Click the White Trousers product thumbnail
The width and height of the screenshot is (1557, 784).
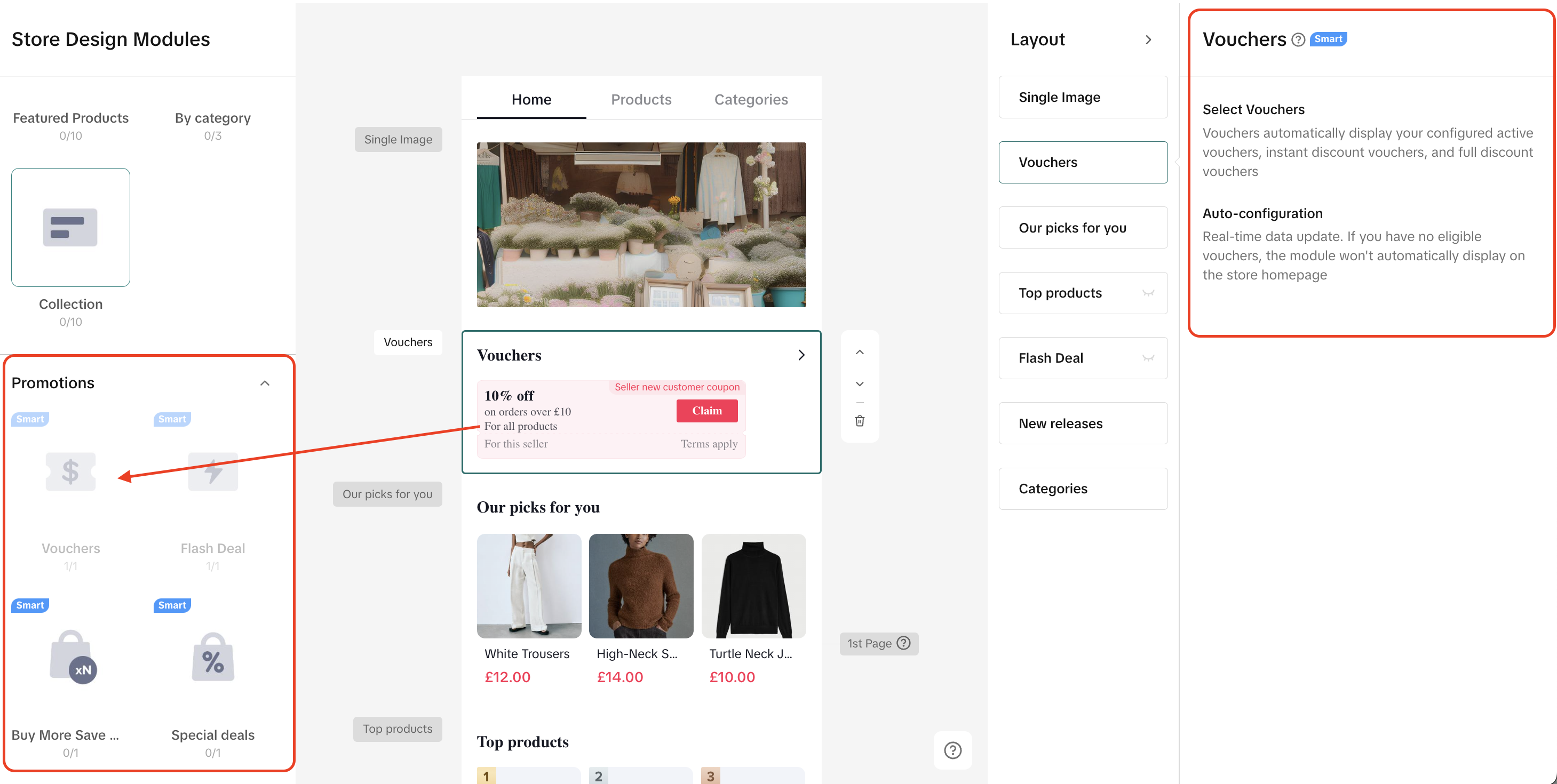528,585
